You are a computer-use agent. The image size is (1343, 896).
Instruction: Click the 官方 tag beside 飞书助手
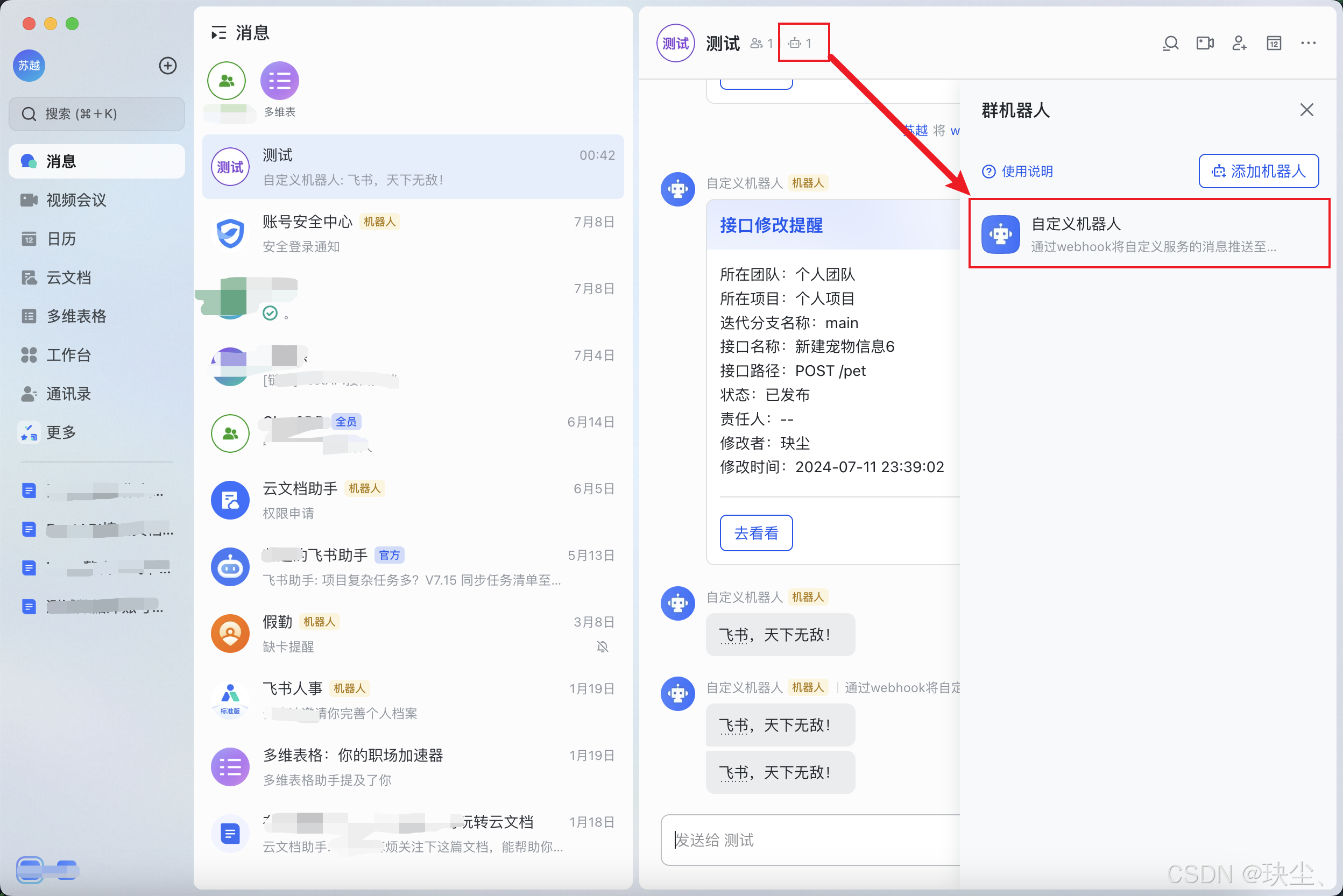click(390, 555)
